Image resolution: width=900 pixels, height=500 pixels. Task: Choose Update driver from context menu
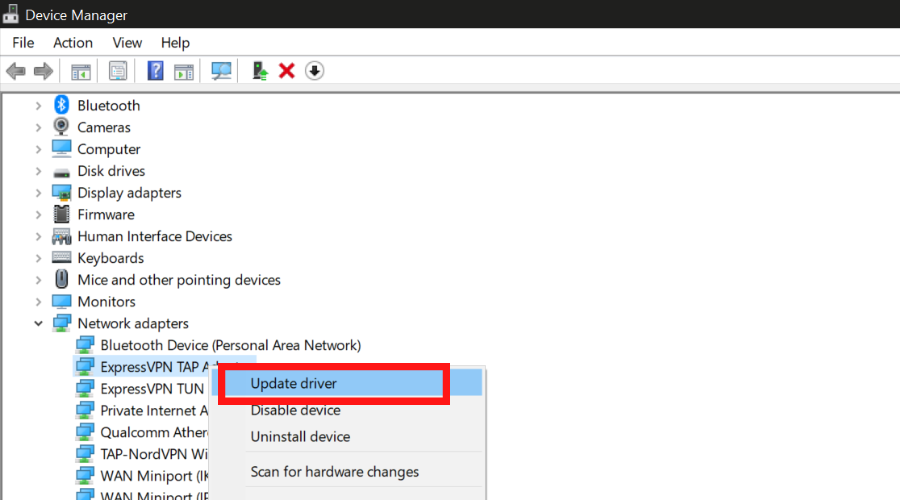[x=294, y=384]
